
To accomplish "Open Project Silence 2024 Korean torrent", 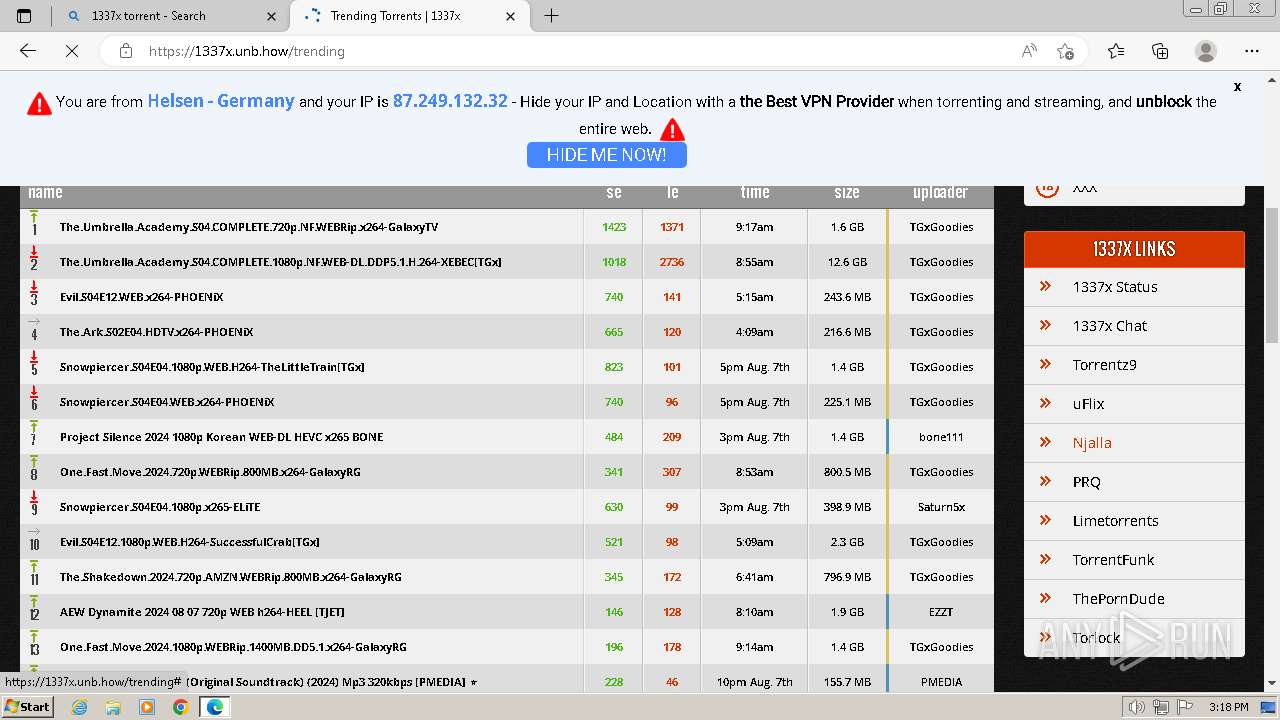I will coord(222,437).
